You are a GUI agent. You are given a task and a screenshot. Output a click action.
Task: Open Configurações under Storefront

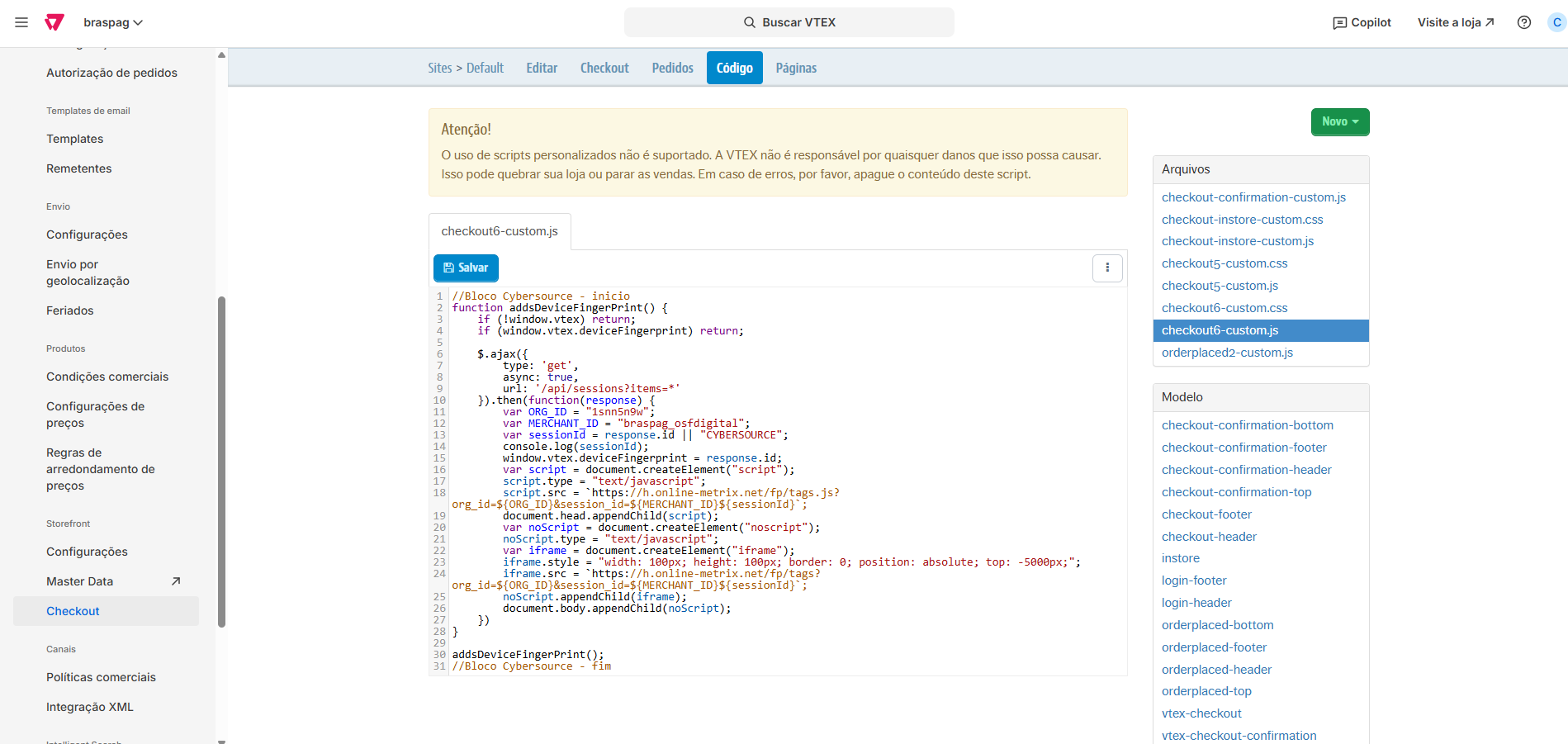coord(87,552)
